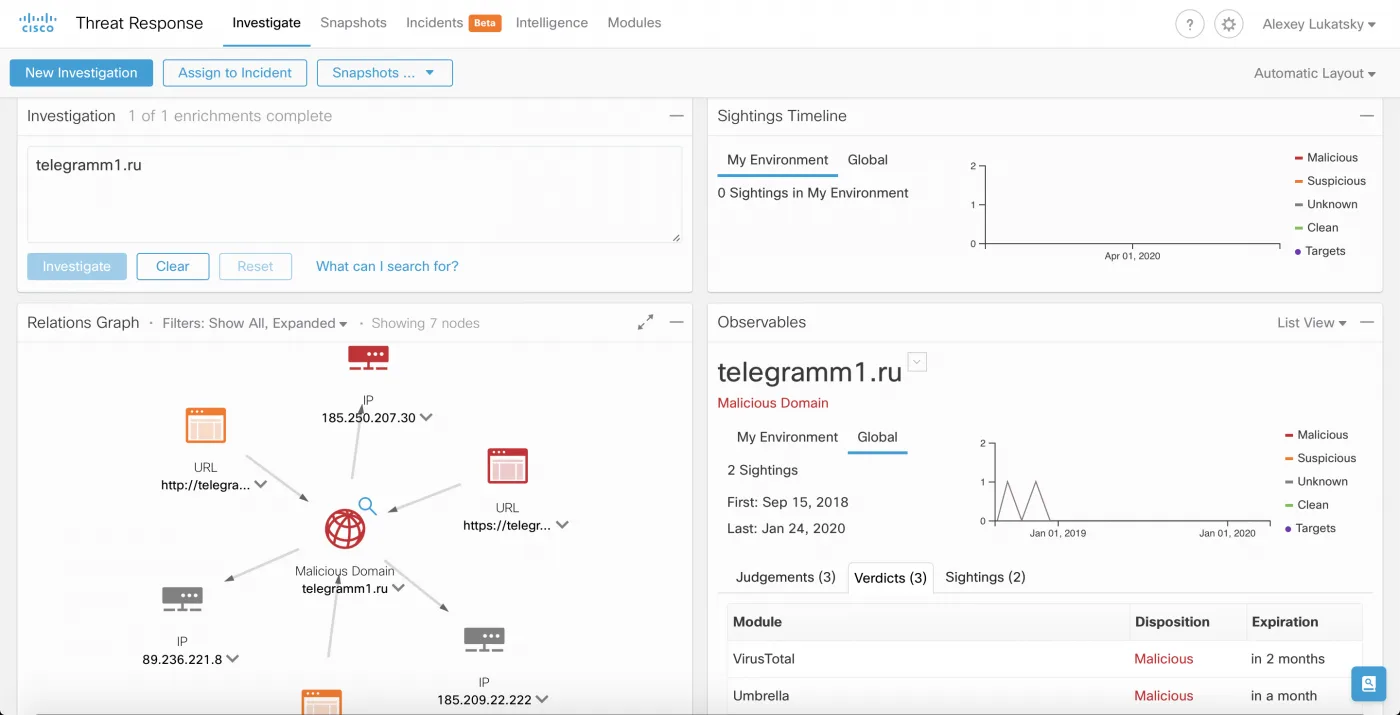The height and width of the screenshot is (715, 1400).
Task: Click the VirusTotal row's Malicious disposition
Action: click(1163, 659)
